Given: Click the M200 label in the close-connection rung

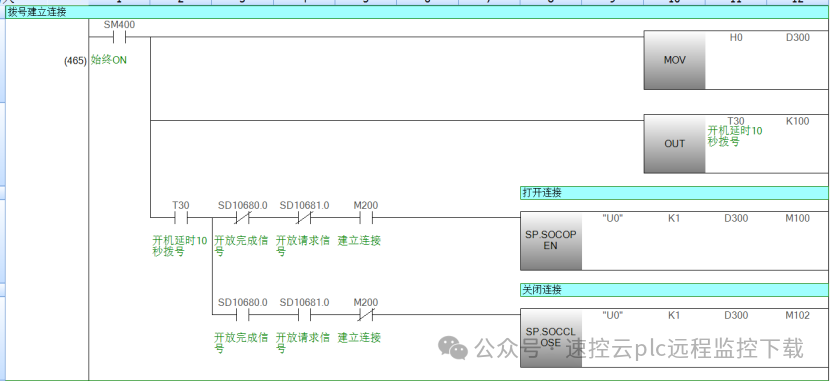Looking at the screenshot, I should (x=365, y=303).
